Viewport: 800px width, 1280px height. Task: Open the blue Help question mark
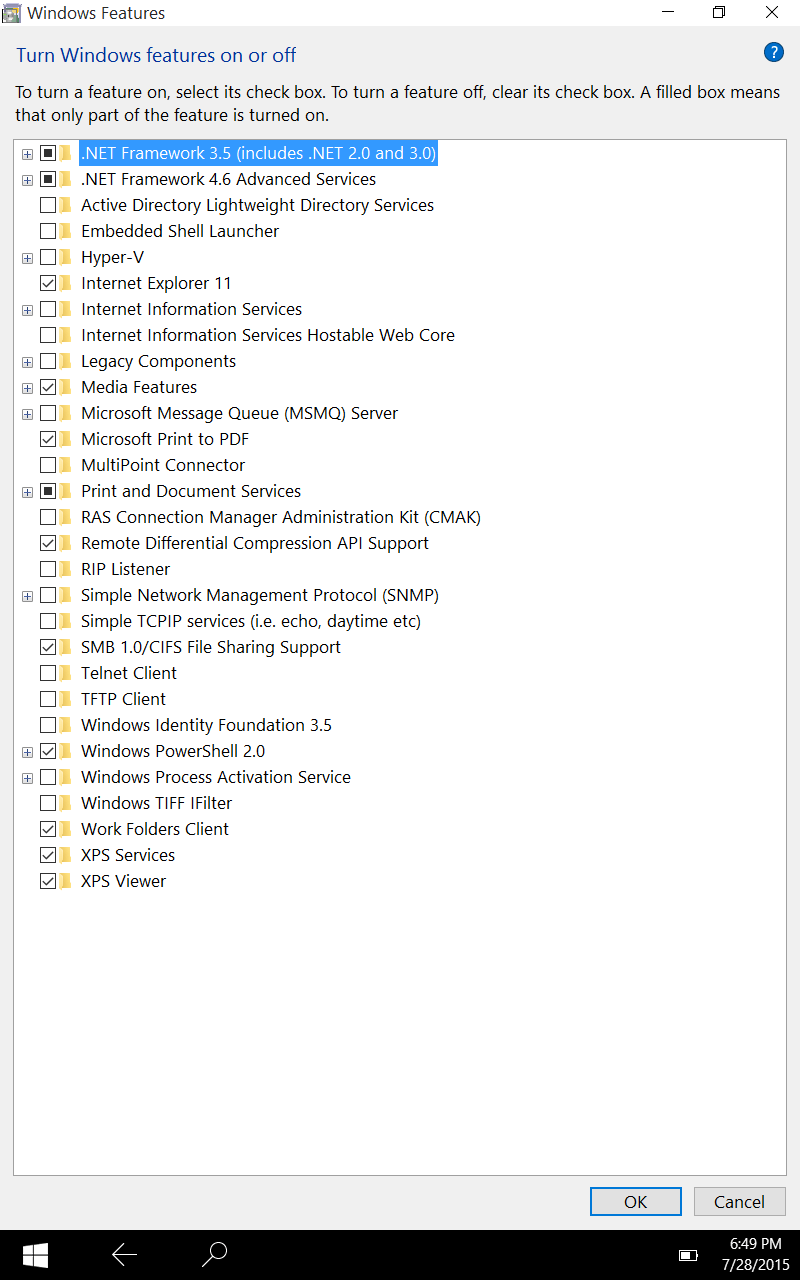(x=774, y=52)
